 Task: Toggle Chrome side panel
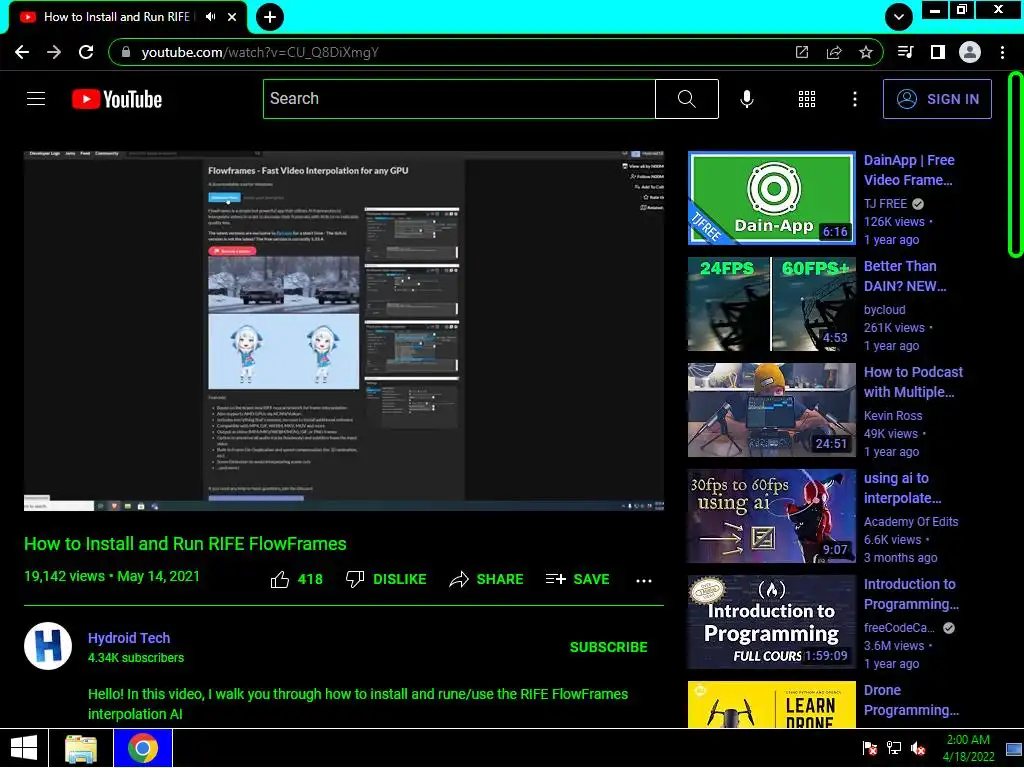(938, 52)
